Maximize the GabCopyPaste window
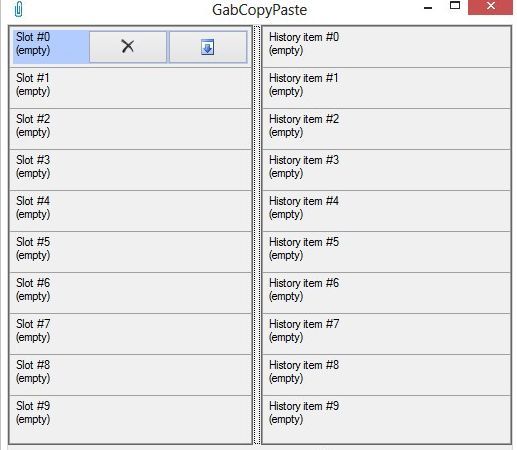The image size is (517, 450). click(x=455, y=5)
